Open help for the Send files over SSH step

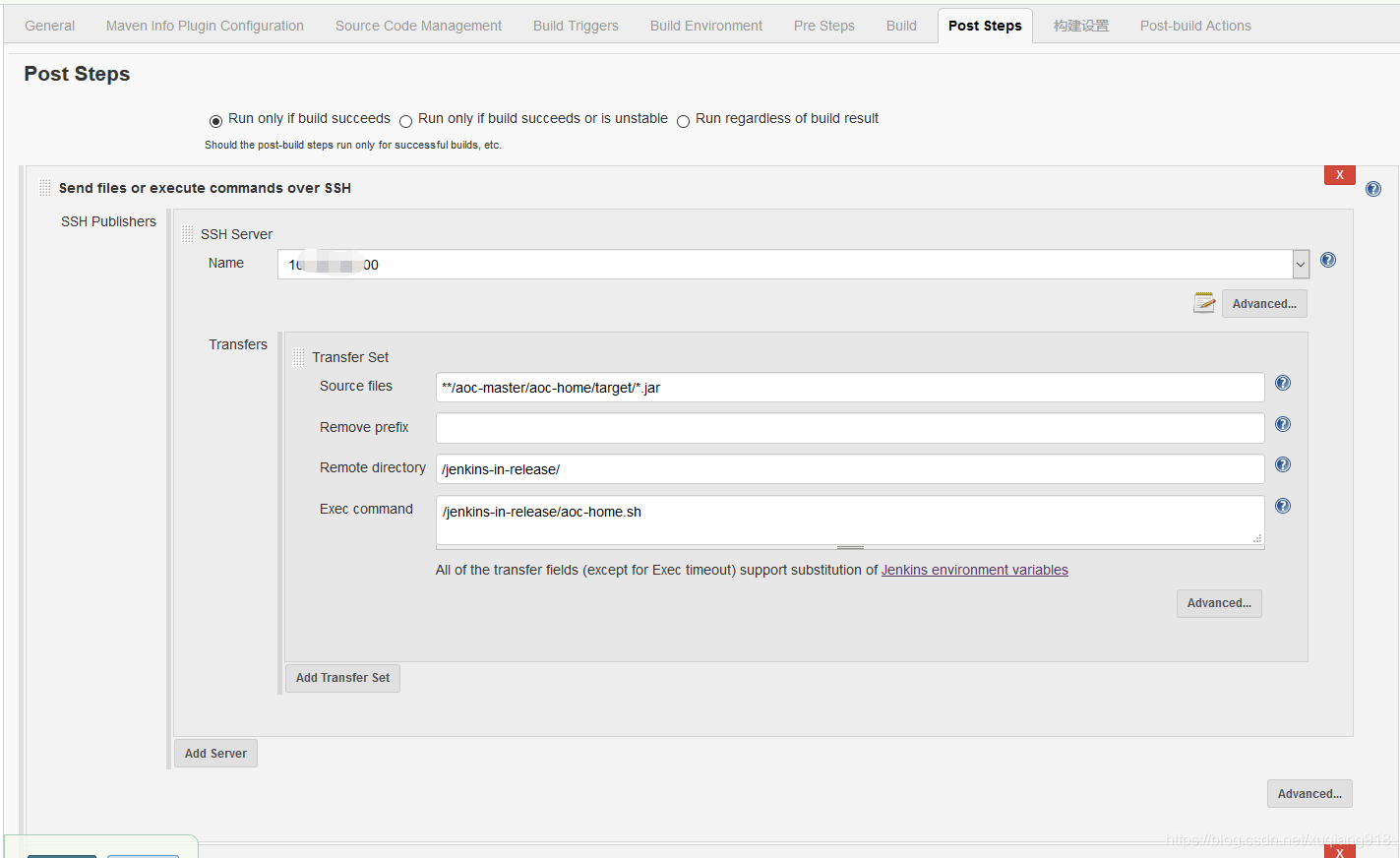click(x=1373, y=189)
